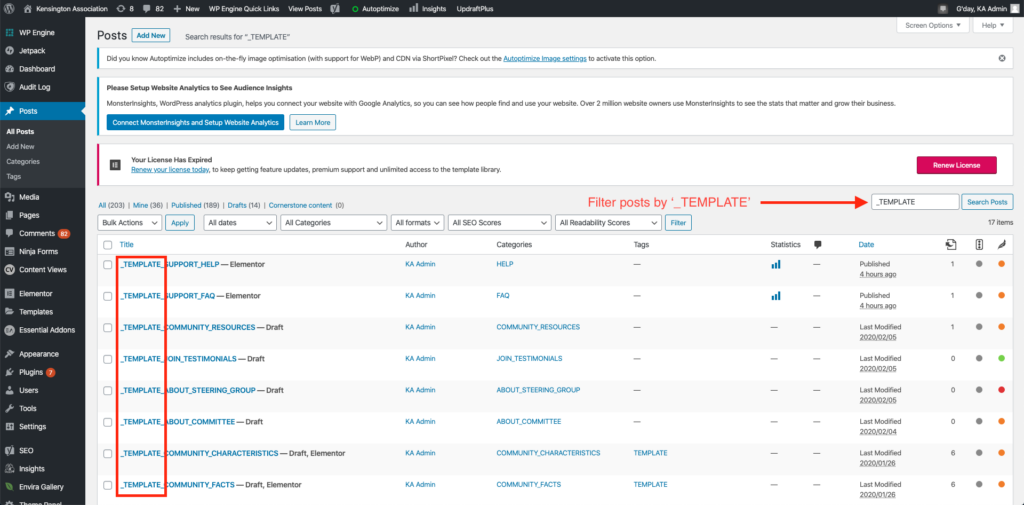Open the WordPress logo menu in admin bar
The image size is (1024, 505).
10,9
